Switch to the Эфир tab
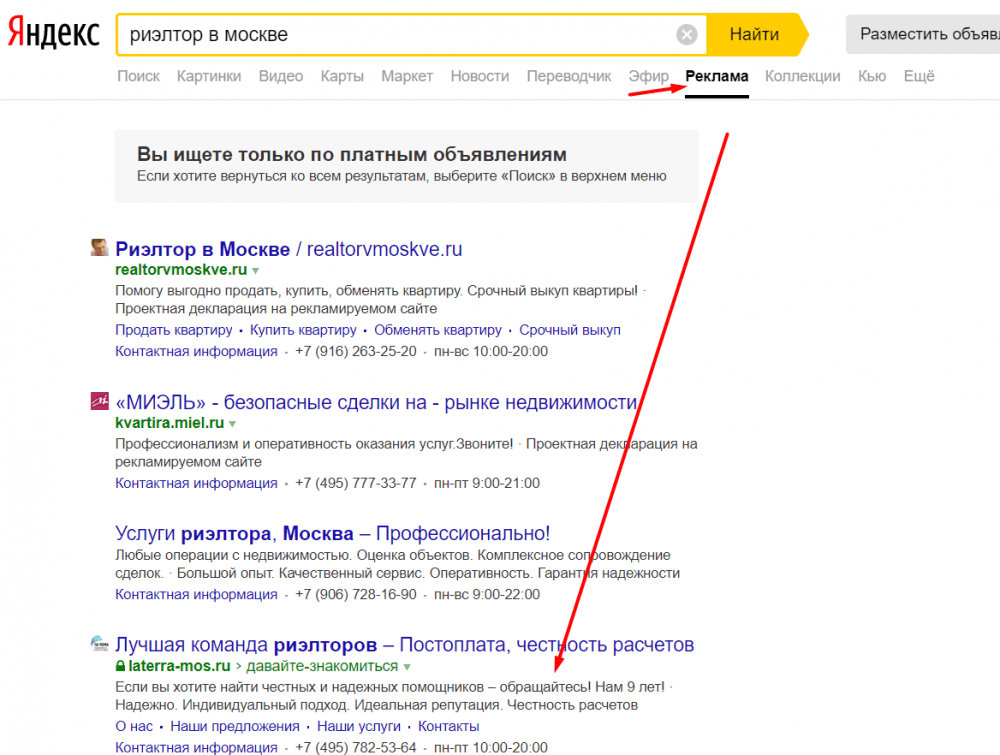Screen dimensions: 1000x755 point(649,77)
